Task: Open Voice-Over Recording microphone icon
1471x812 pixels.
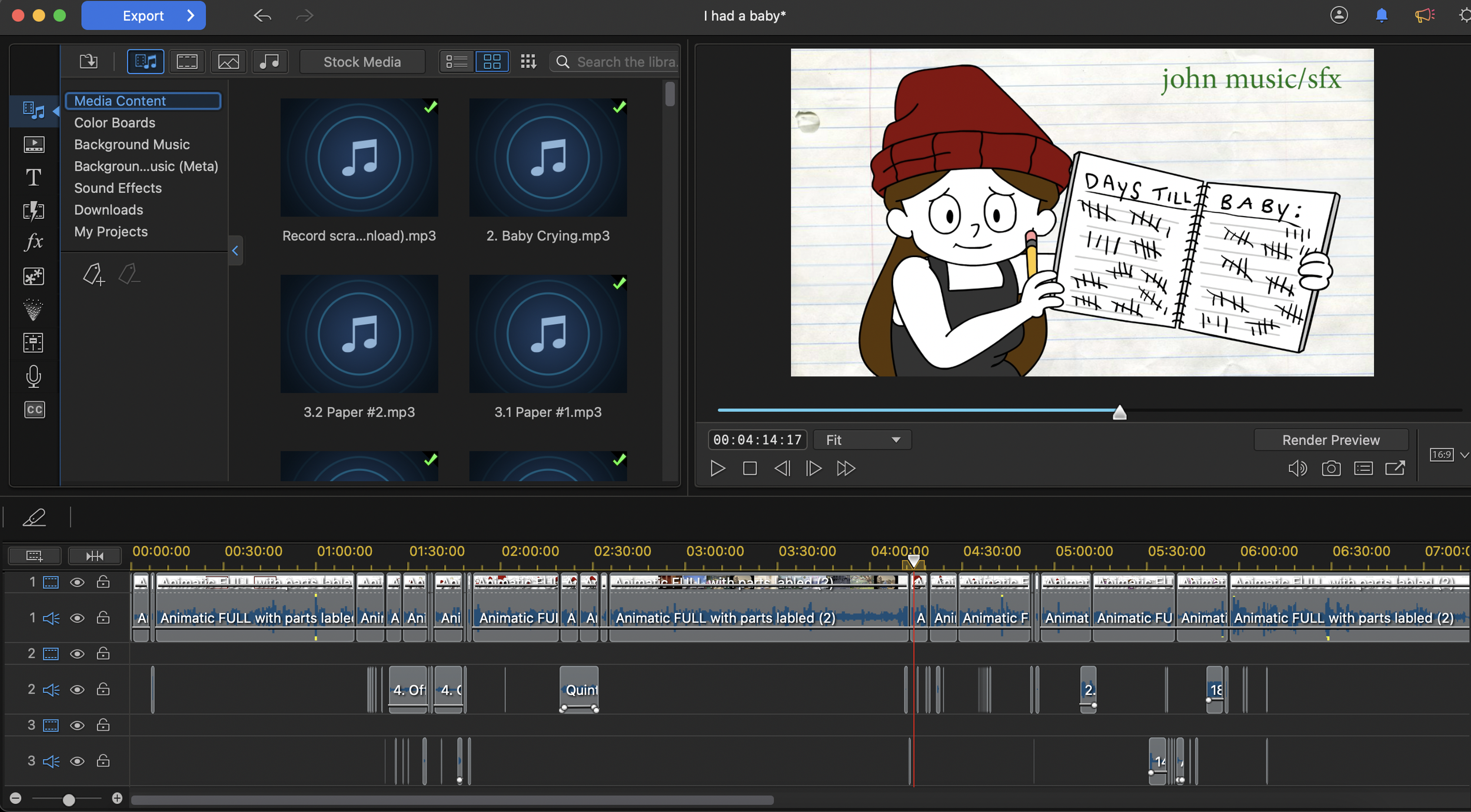Action: [34, 377]
